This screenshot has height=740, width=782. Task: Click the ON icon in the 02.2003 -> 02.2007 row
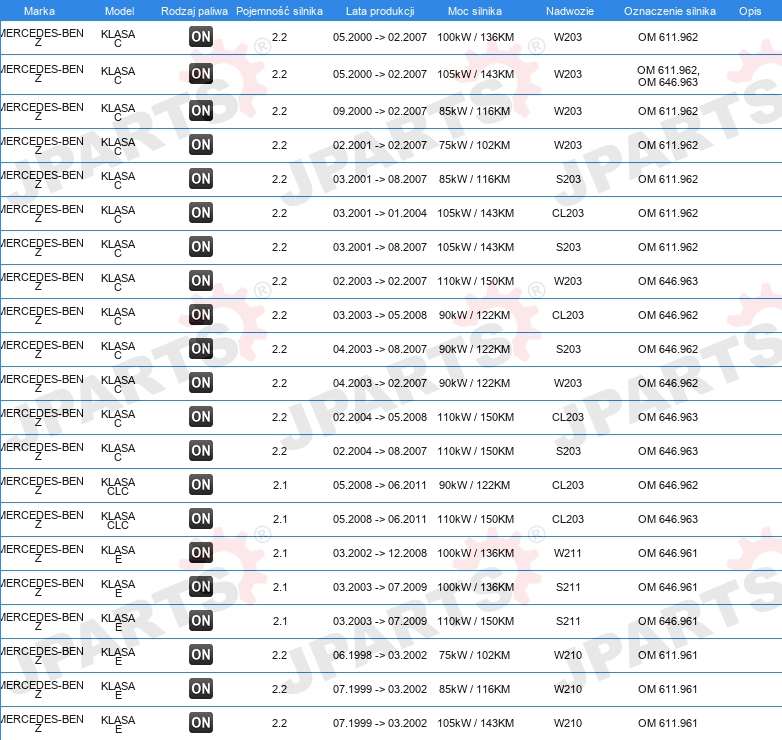tap(201, 280)
